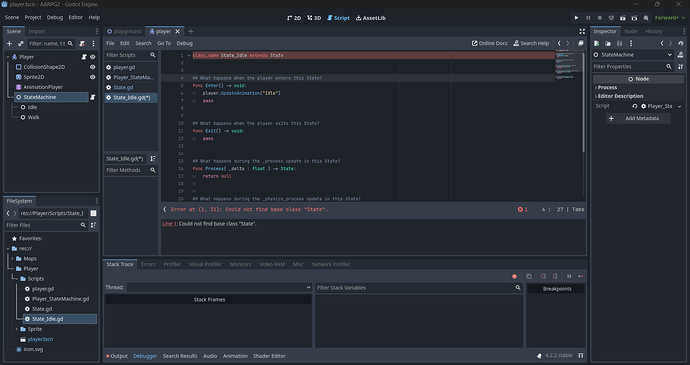
Task: Make the script editor floating
Action: click(580, 43)
